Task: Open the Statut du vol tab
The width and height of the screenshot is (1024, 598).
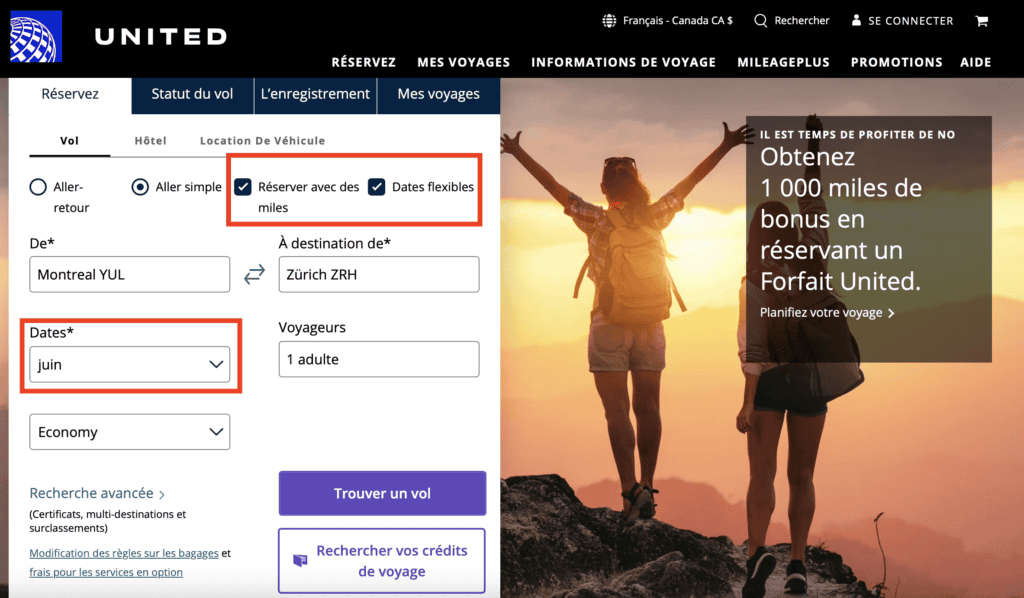Action: click(192, 95)
